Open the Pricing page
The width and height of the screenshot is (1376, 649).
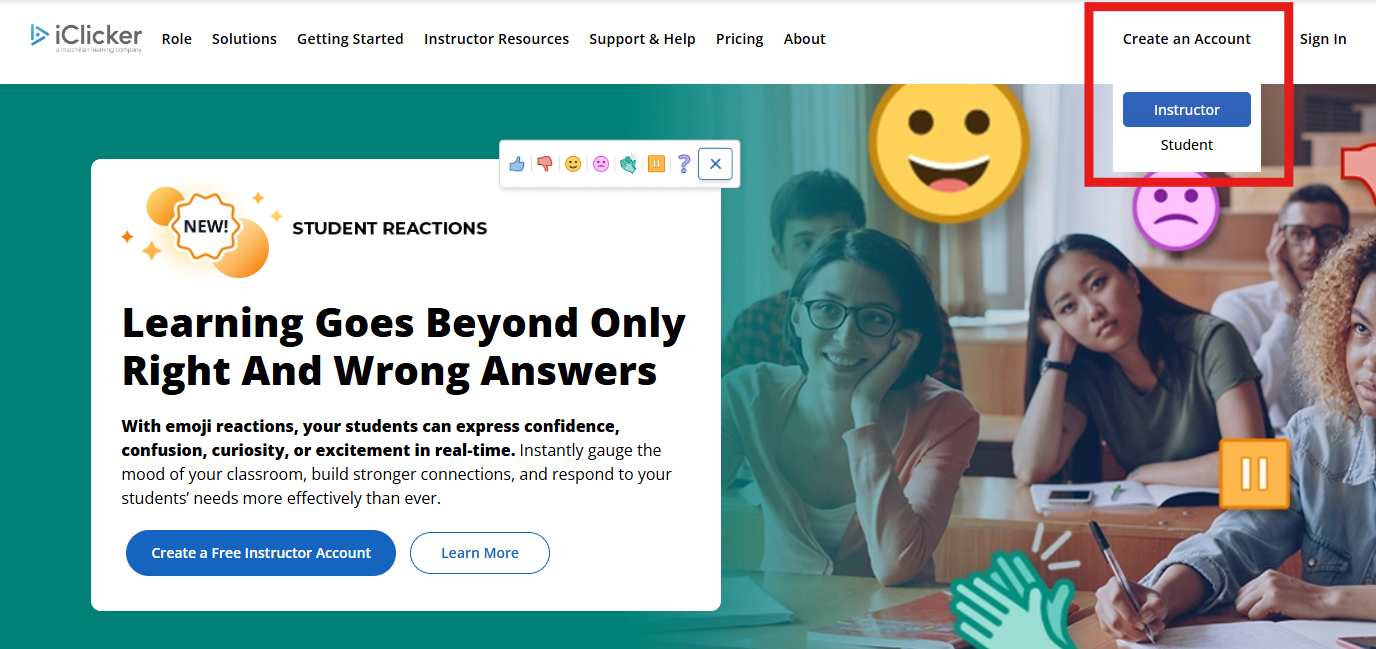(x=739, y=39)
